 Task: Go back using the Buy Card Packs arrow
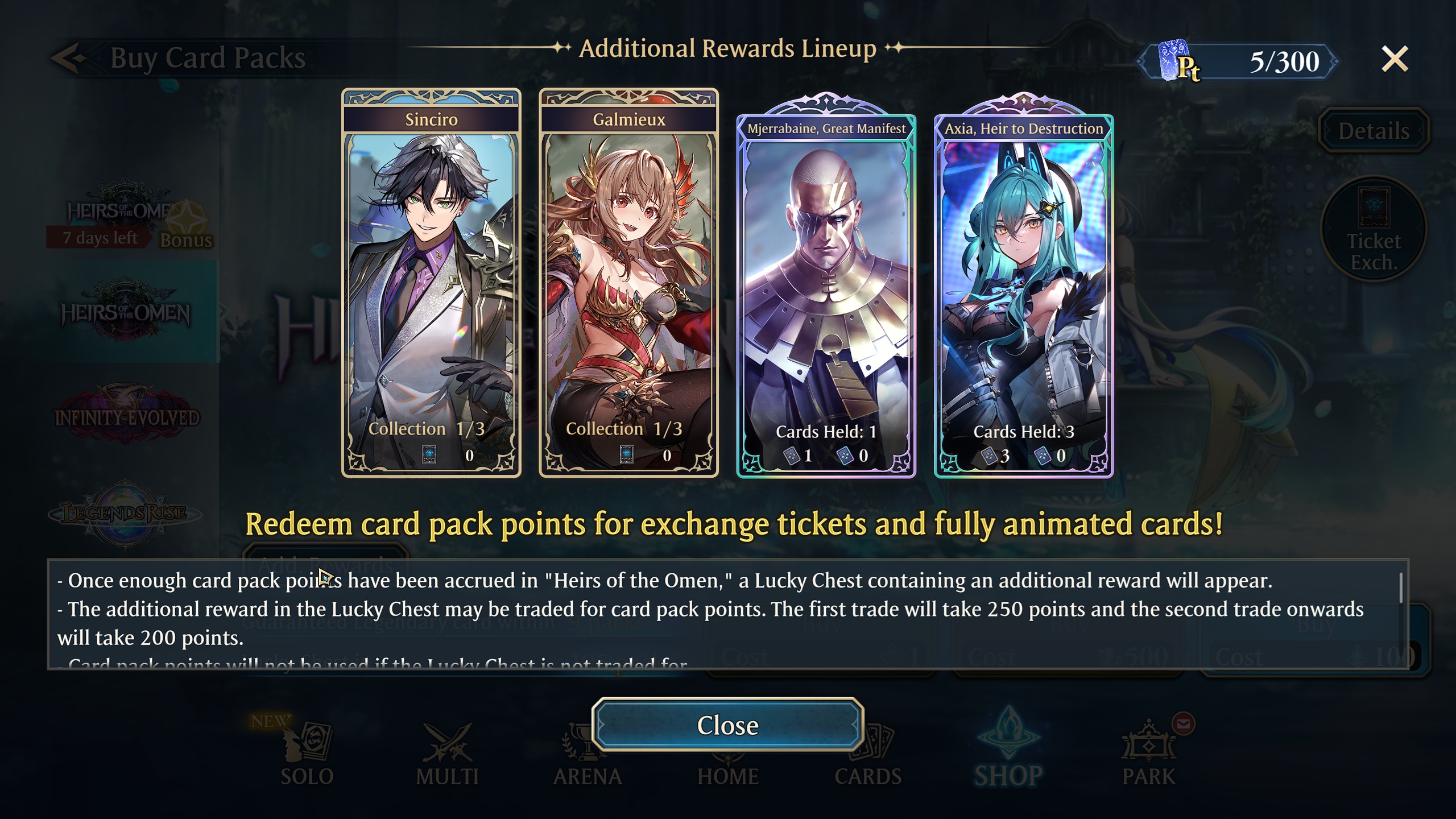click(x=68, y=58)
